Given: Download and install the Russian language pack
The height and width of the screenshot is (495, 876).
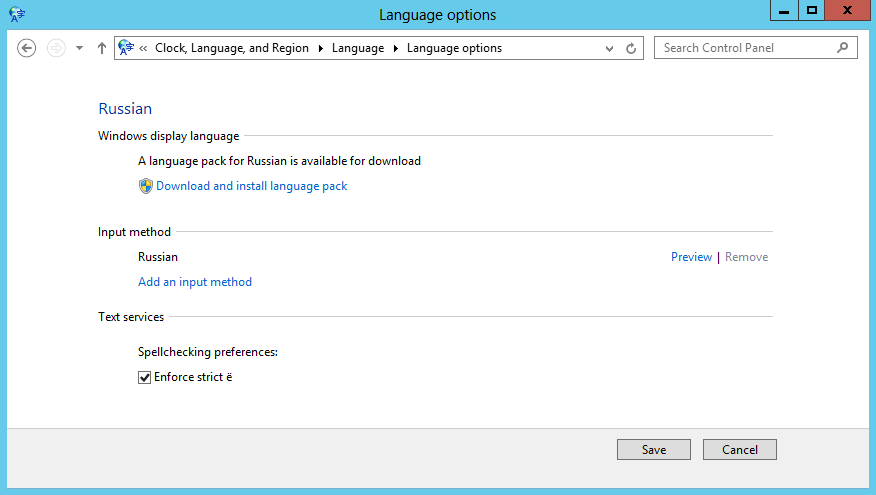Looking at the screenshot, I should pyautogui.click(x=251, y=186).
